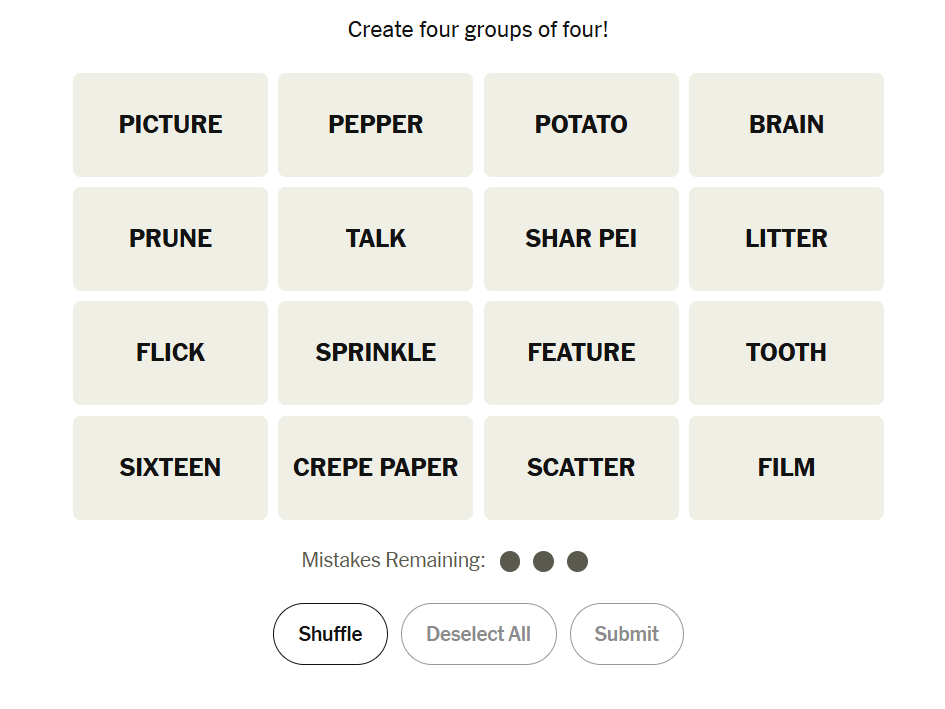Choose the FEATURE tile
Image resolution: width=945 pixels, height=709 pixels.
(581, 353)
